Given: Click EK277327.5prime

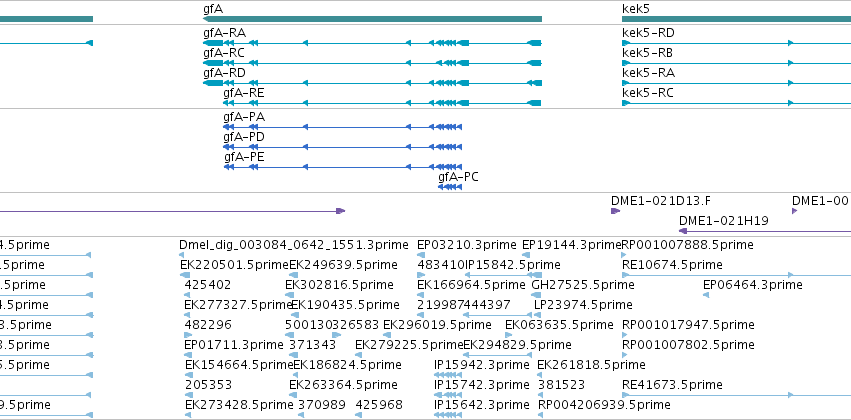Looking at the screenshot, I should (238, 305).
